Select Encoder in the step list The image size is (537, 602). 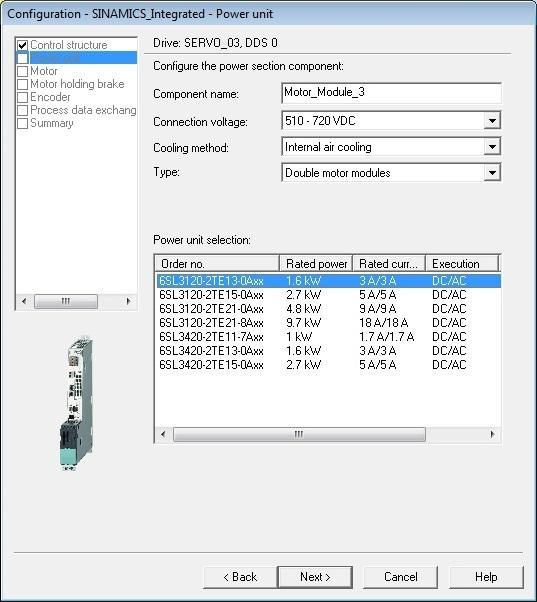50,97
